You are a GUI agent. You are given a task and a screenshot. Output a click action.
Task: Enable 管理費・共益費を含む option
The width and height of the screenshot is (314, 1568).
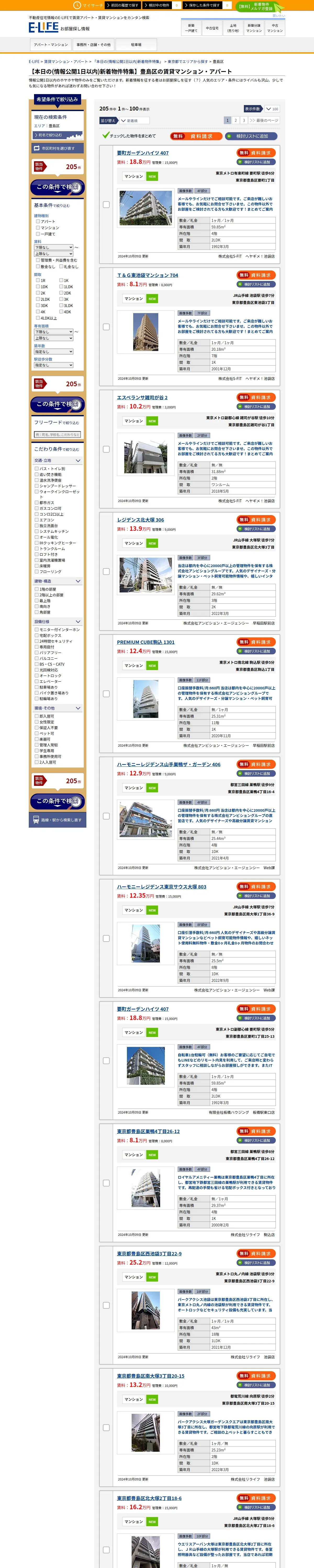(38, 260)
